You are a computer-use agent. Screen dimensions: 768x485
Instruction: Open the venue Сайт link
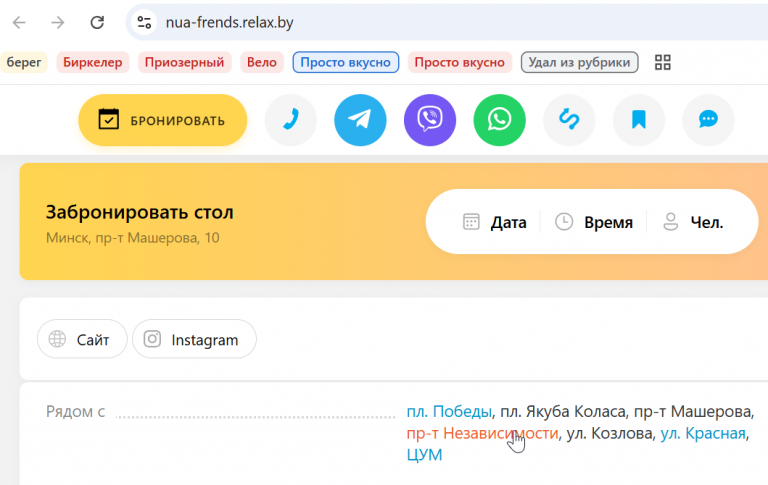pyautogui.click(x=82, y=339)
